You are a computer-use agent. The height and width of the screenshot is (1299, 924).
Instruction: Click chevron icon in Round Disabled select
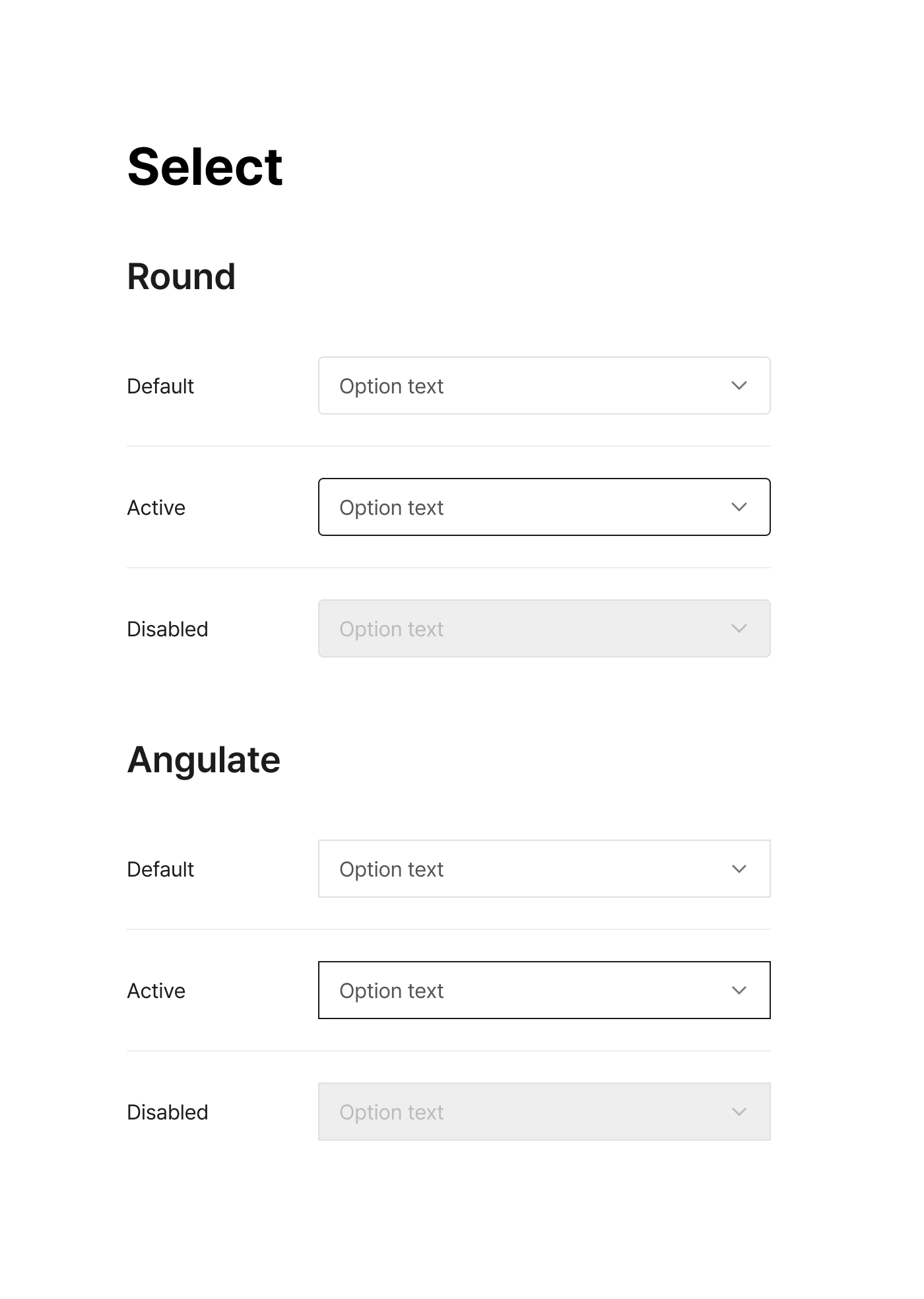[x=739, y=628]
